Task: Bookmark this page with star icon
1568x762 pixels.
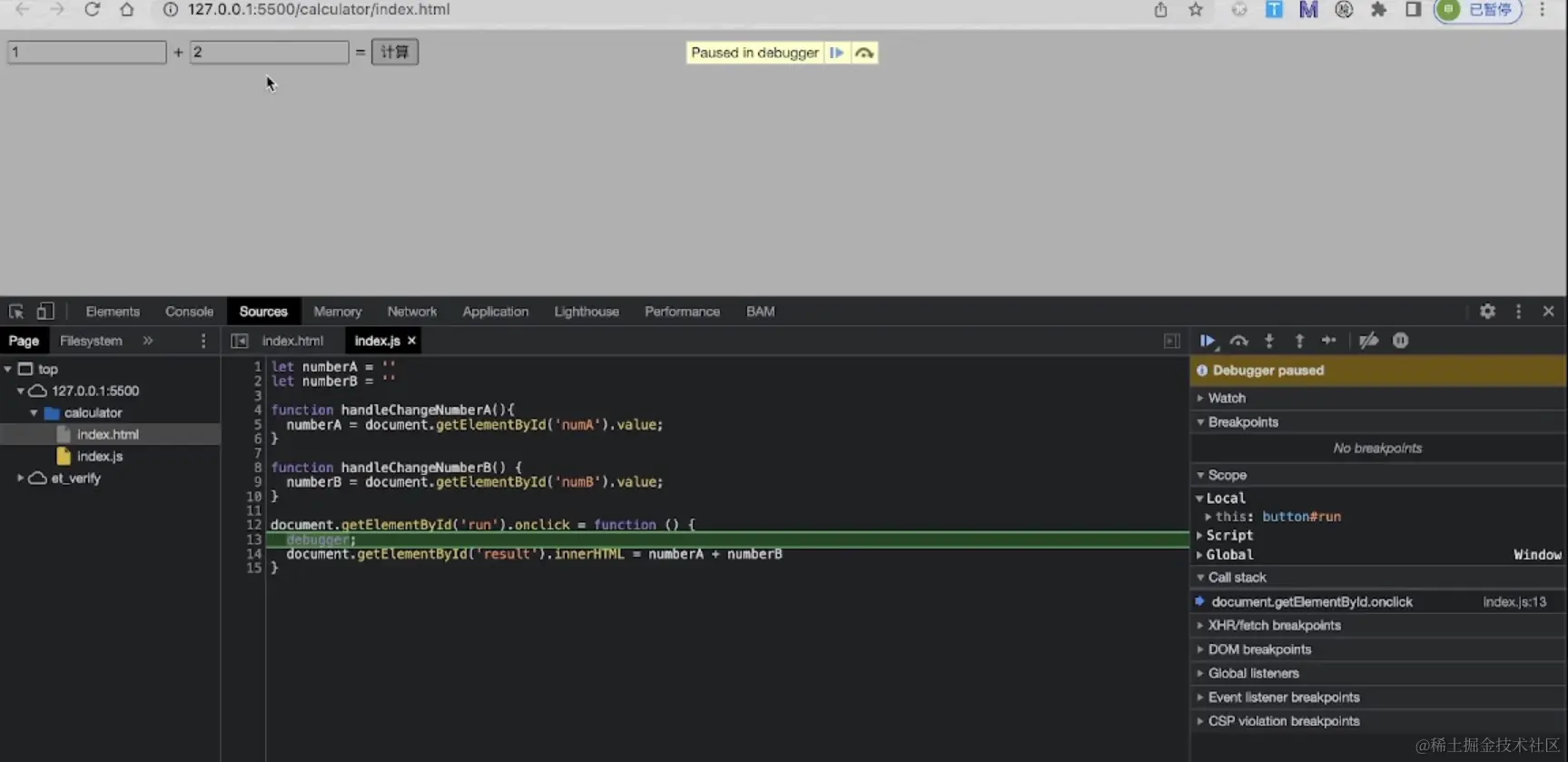Action: (1196, 10)
